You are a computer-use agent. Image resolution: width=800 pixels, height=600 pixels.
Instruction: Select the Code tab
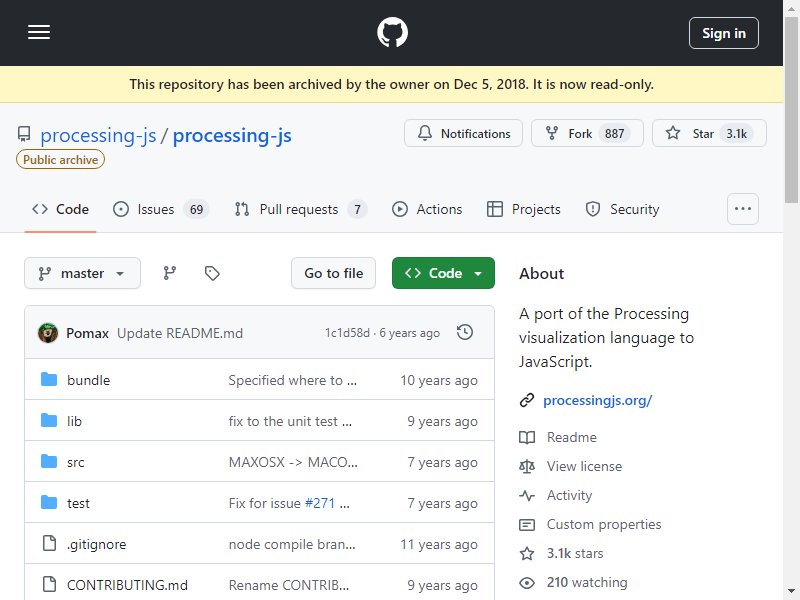point(60,209)
